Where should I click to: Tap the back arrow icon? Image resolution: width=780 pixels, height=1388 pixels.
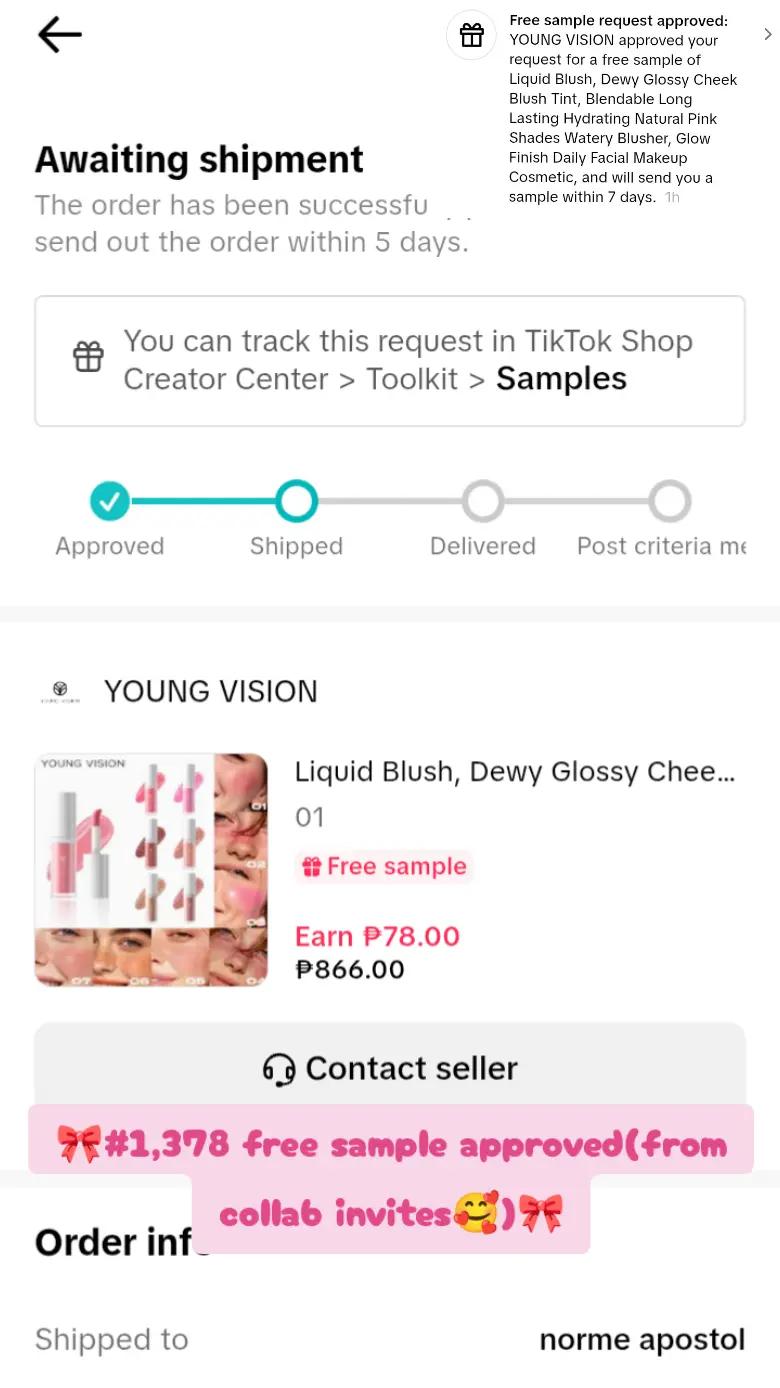point(60,35)
